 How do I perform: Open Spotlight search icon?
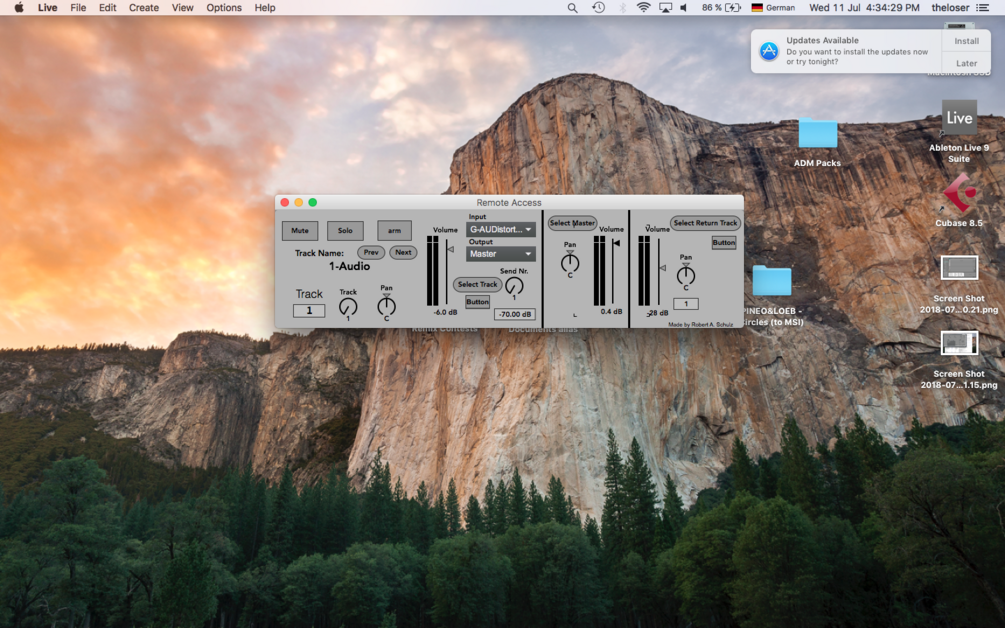[x=572, y=8]
